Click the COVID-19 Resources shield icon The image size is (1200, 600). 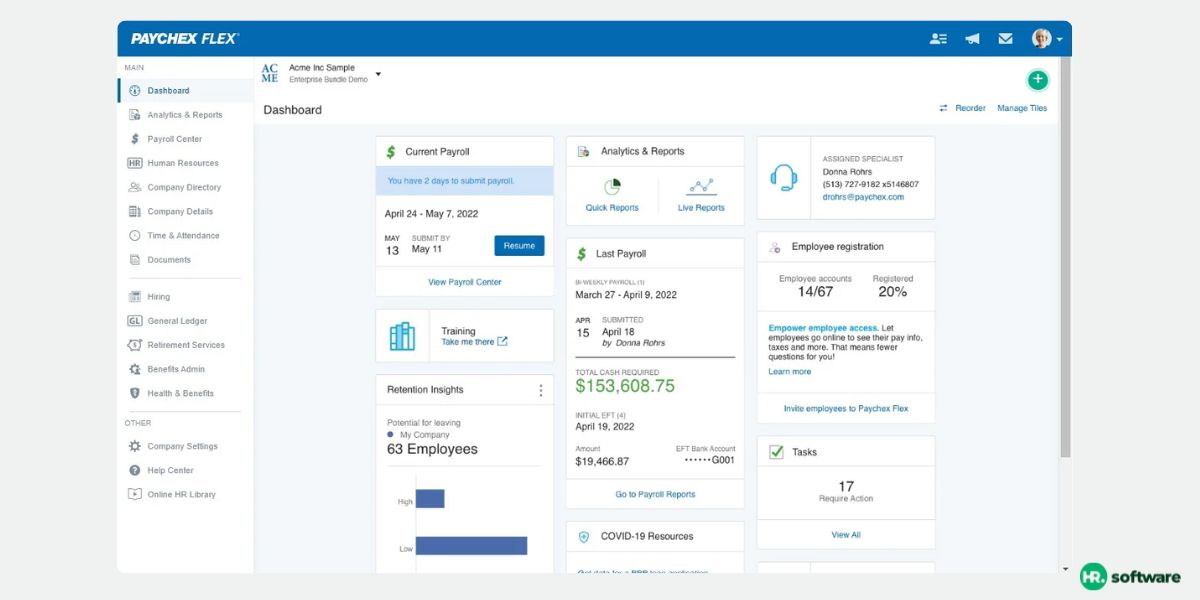[584, 536]
